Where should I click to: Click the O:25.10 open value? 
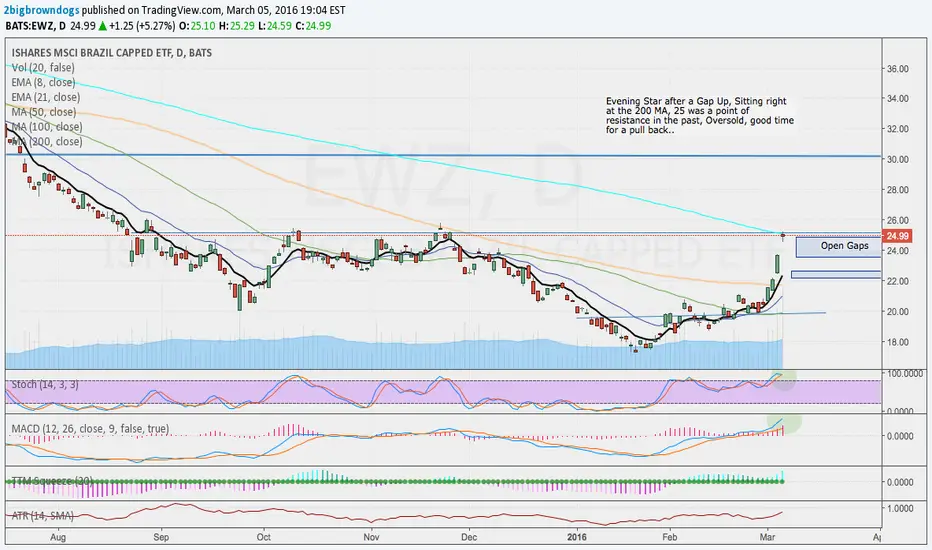[x=198, y=26]
